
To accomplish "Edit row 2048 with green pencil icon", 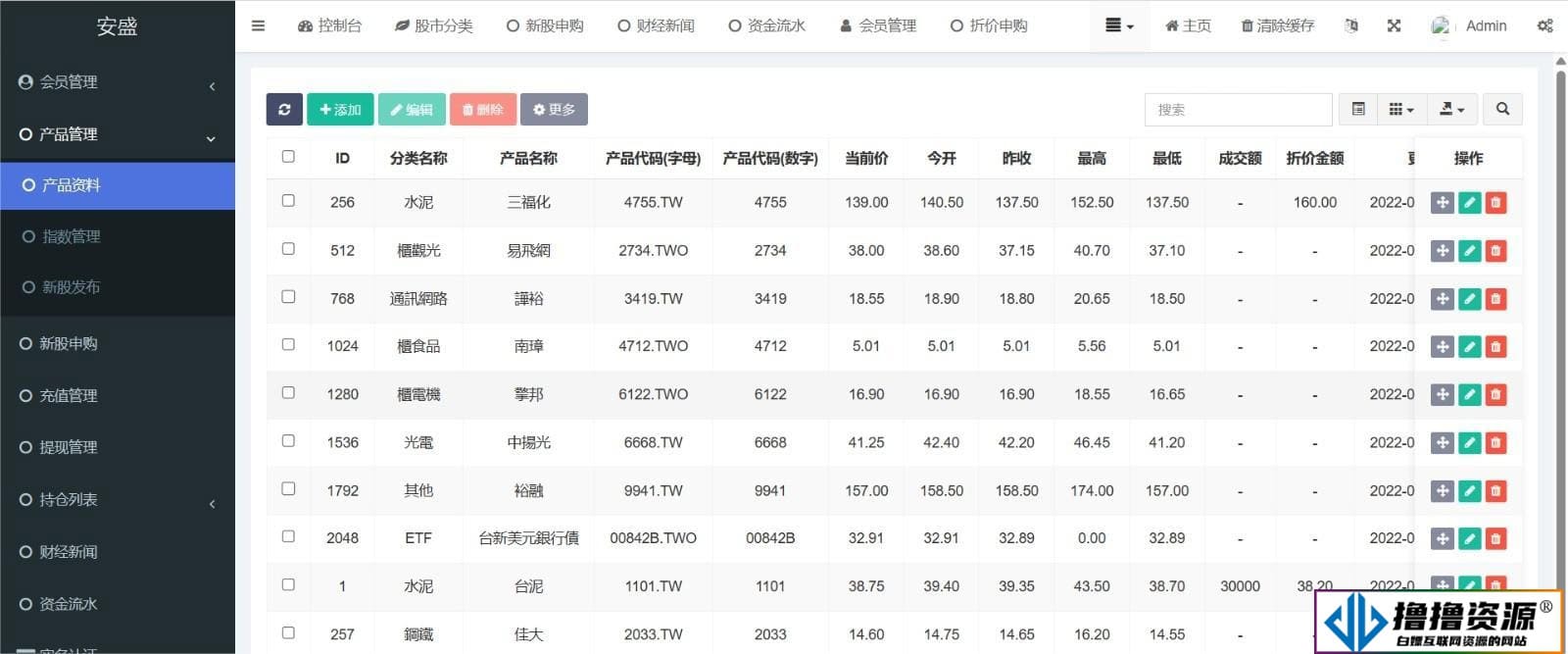I will coord(1469,538).
